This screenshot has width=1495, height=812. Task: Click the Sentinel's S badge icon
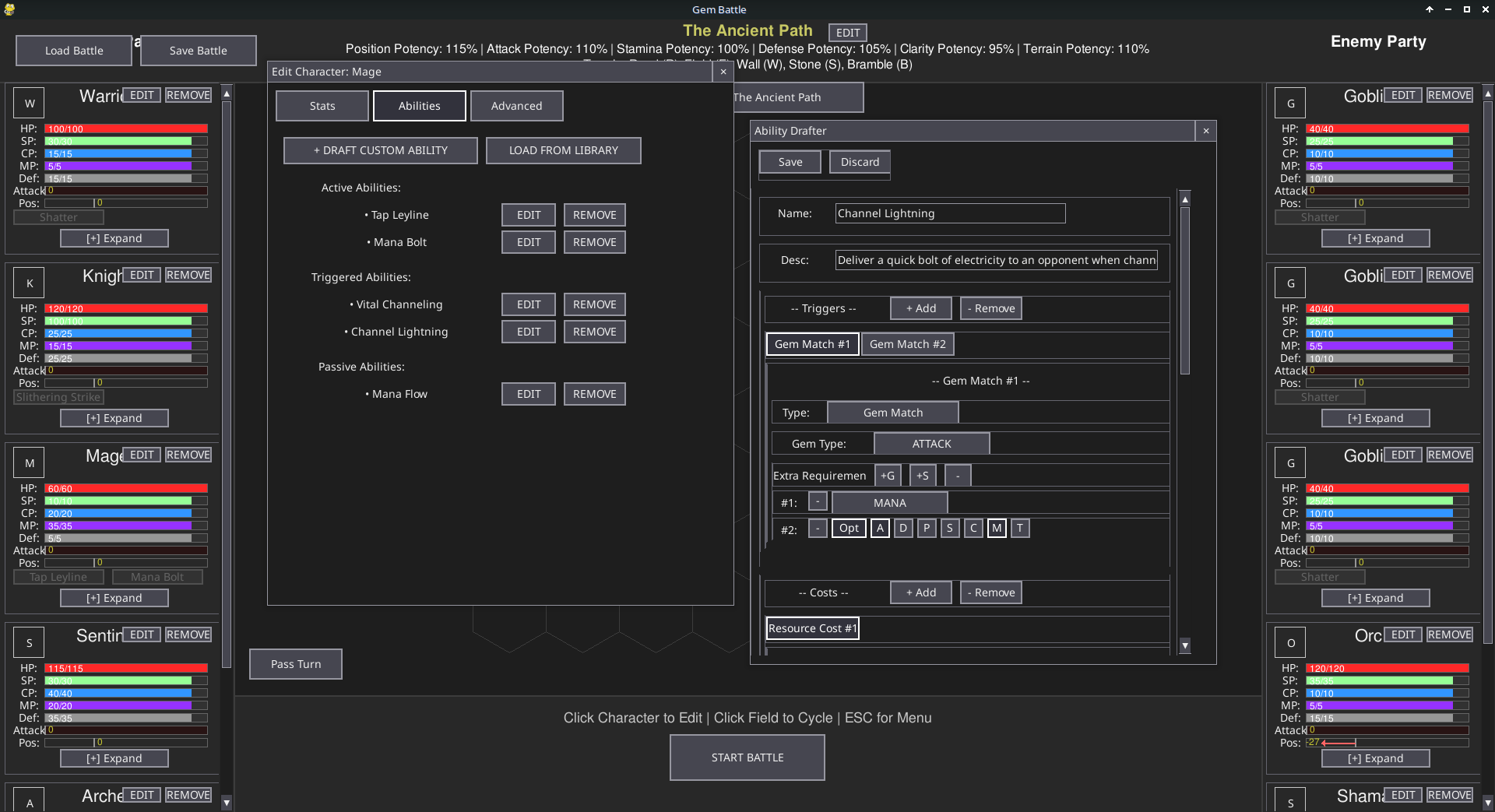pos(28,642)
